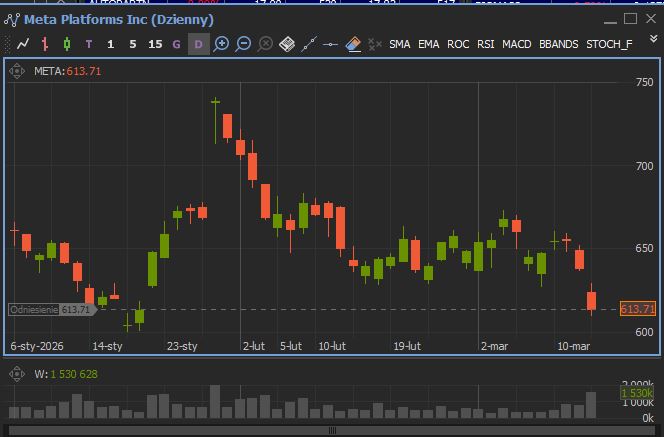Screen dimensions: 664x437
Task: Click the move handle next to META label
Action: 18,72
